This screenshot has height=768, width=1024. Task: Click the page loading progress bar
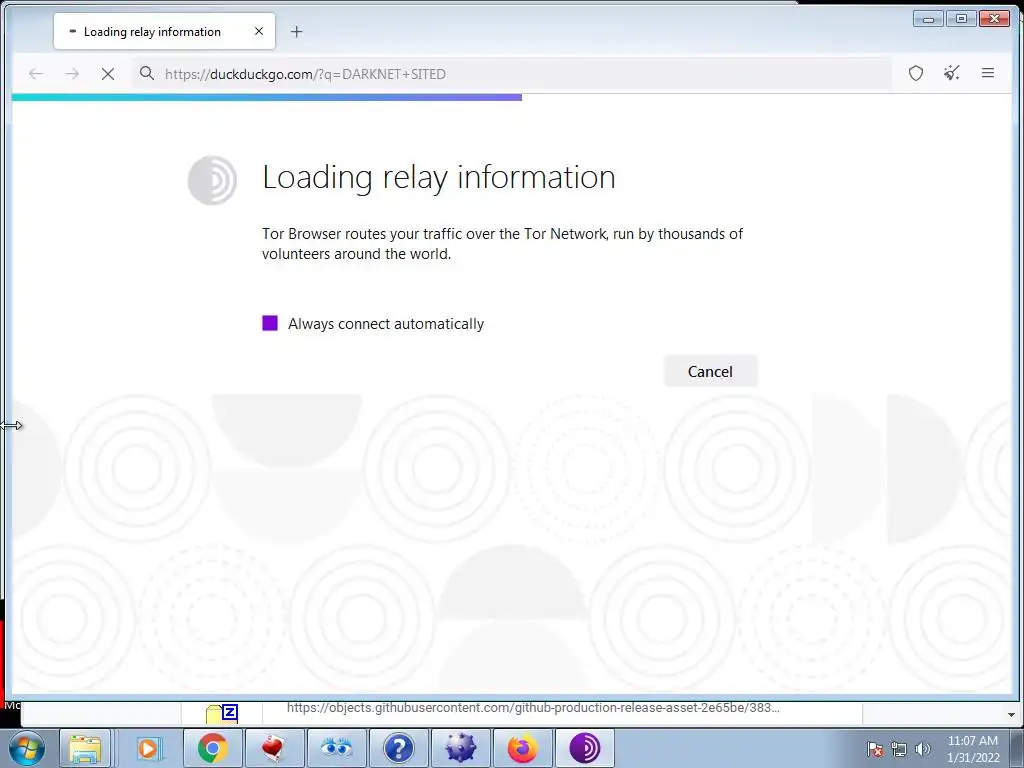click(x=266, y=97)
